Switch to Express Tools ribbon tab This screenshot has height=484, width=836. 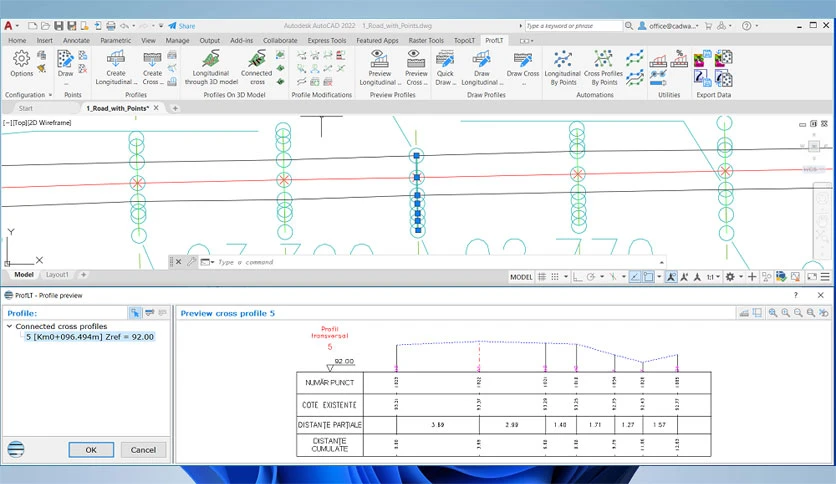(x=327, y=41)
